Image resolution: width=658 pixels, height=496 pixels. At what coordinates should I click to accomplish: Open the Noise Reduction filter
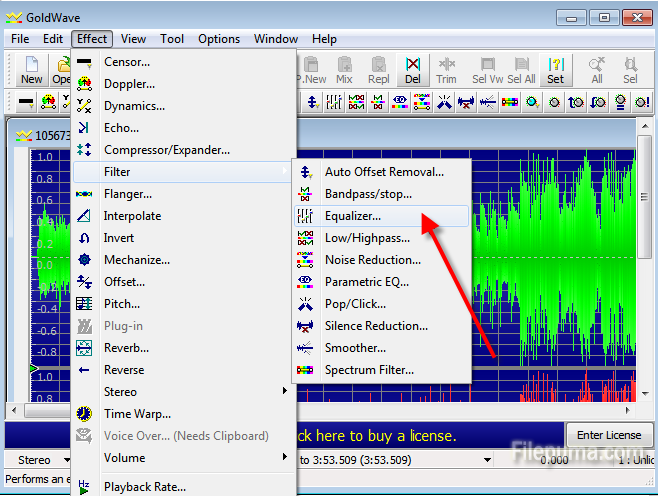[x=372, y=260]
